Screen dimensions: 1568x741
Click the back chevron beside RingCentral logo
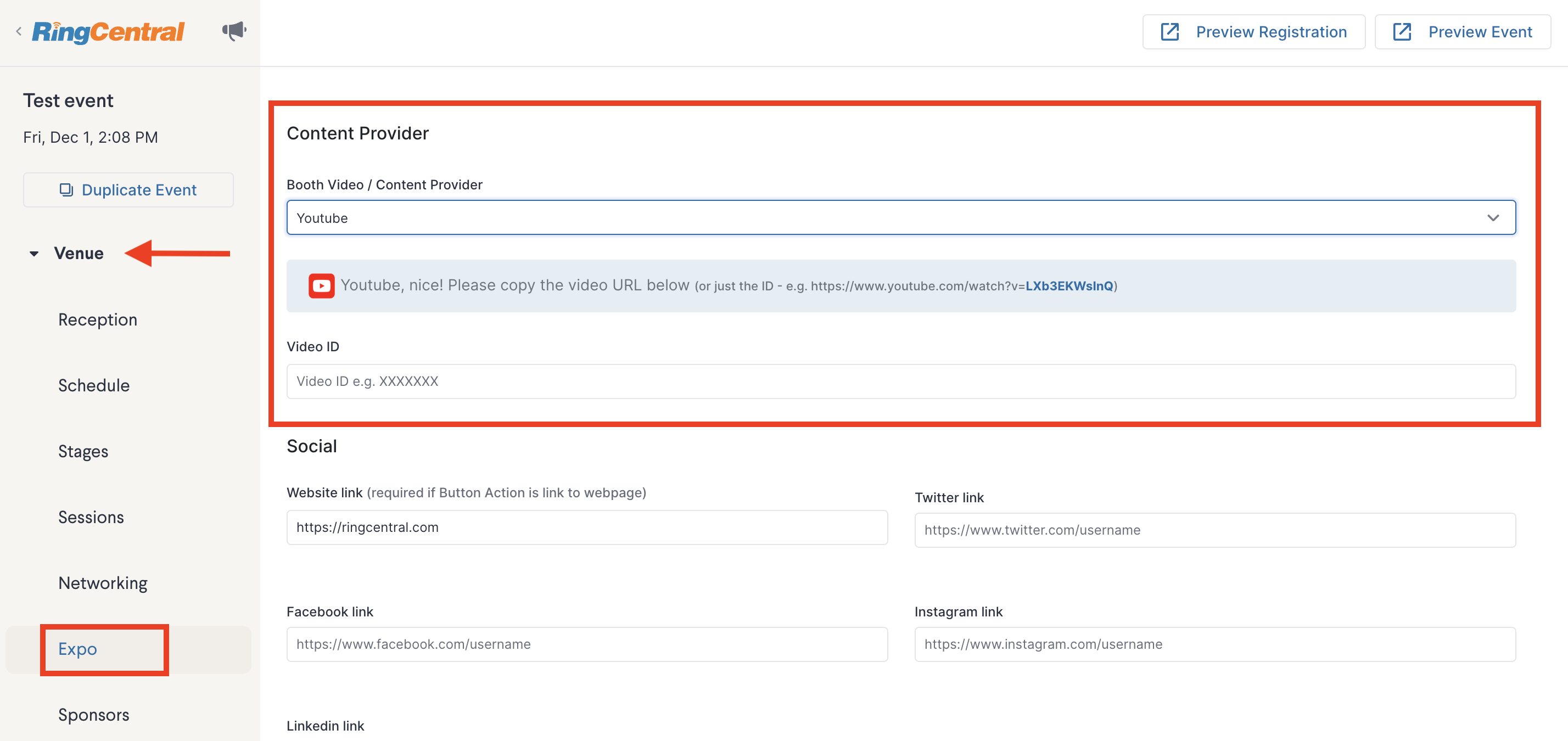pos(19,31)
